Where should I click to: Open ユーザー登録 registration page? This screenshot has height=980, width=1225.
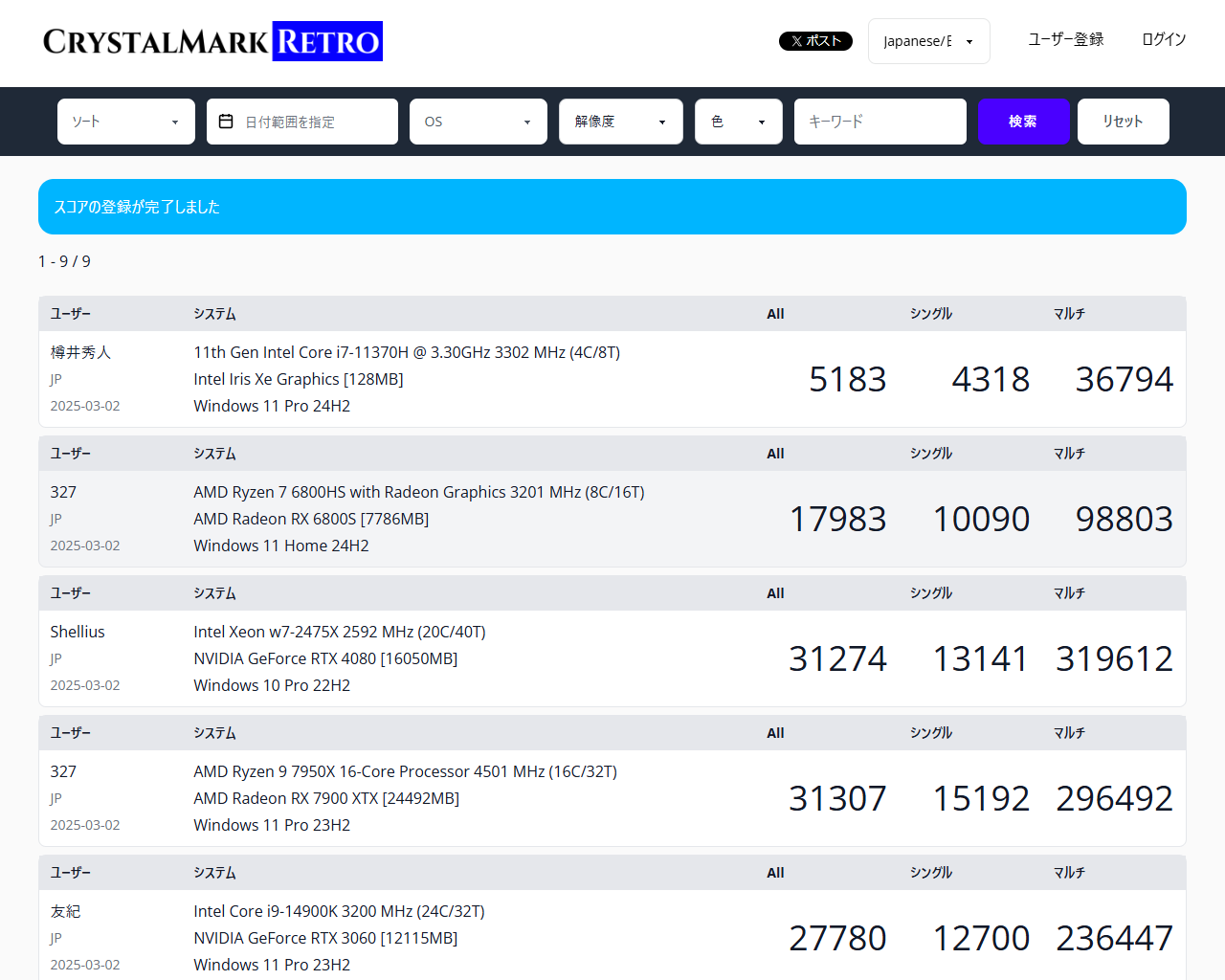[x=1064, y=40]
